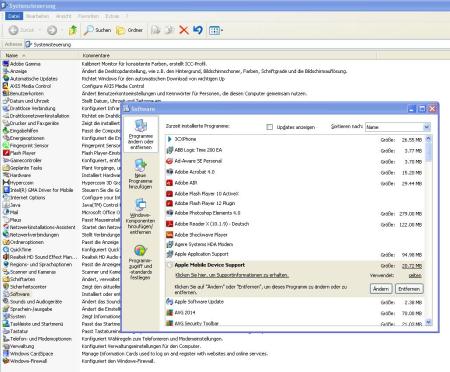Screen dimensions: 450x372
Task: Click the Systemsteuerung address bar field
Action: [237, 44]
